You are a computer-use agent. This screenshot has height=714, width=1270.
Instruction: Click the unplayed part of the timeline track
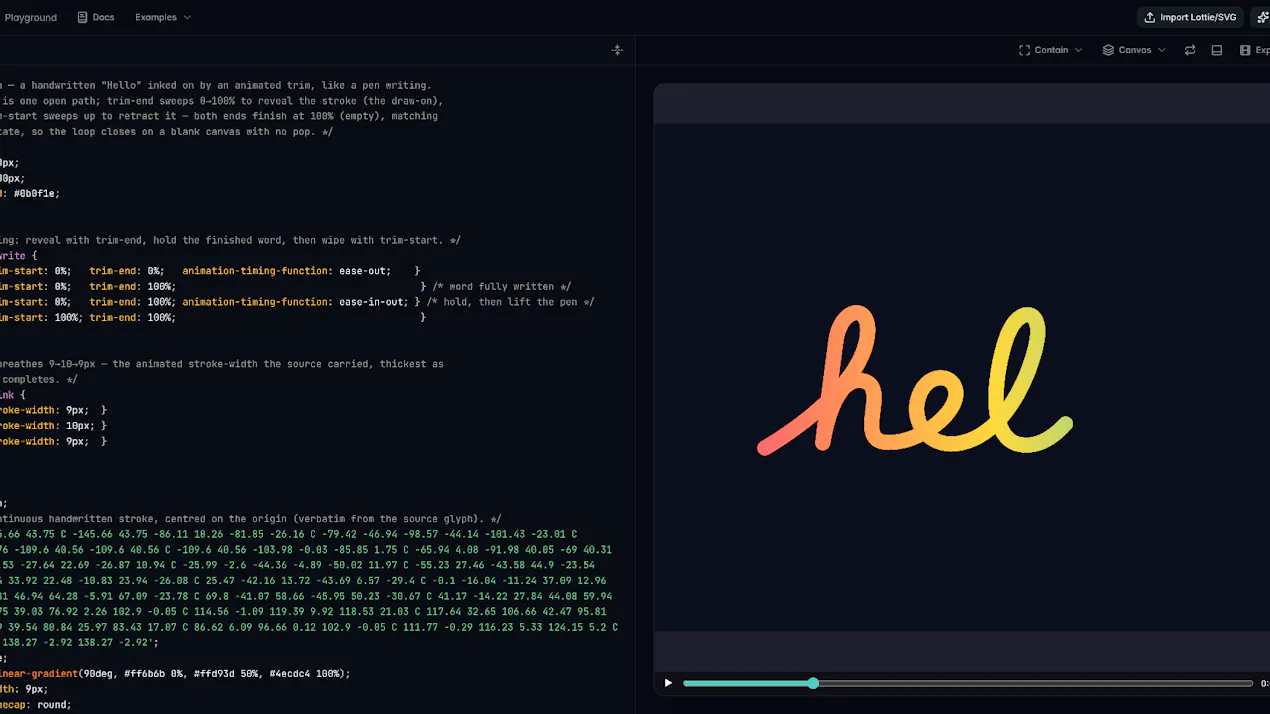[x=1035, y=683]
